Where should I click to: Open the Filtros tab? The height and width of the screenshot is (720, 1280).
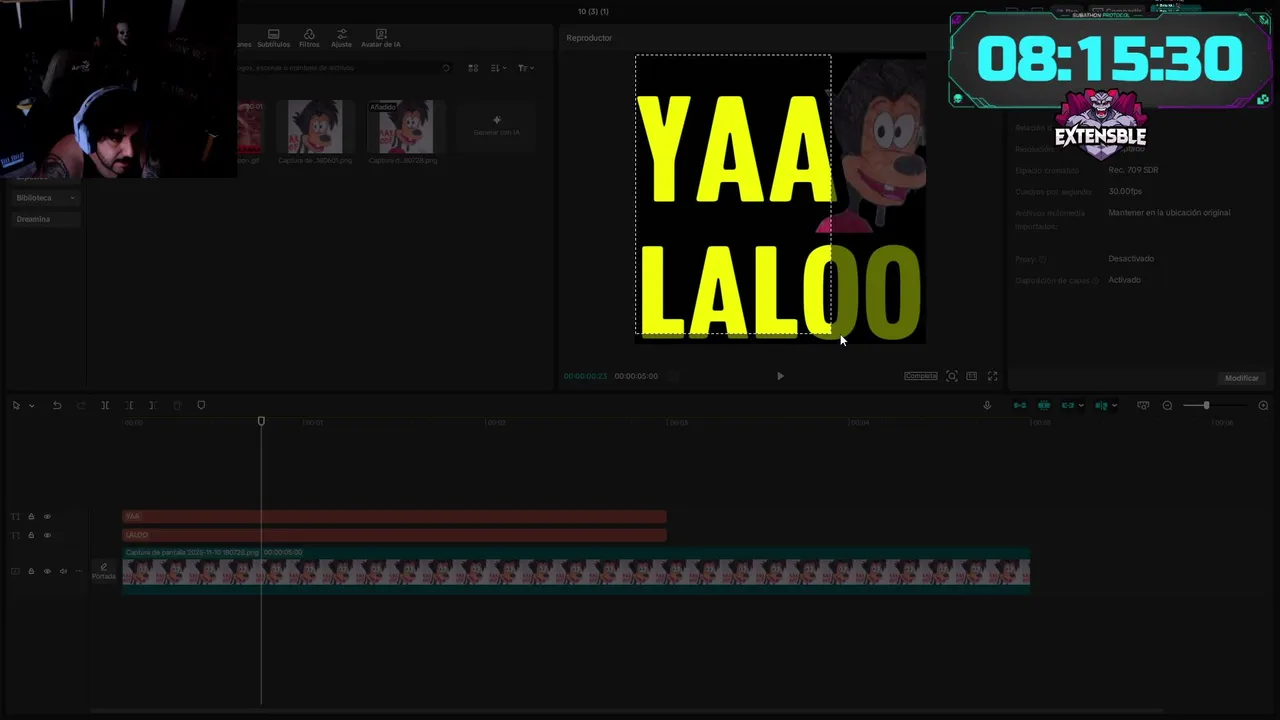(x=309, y=38)
